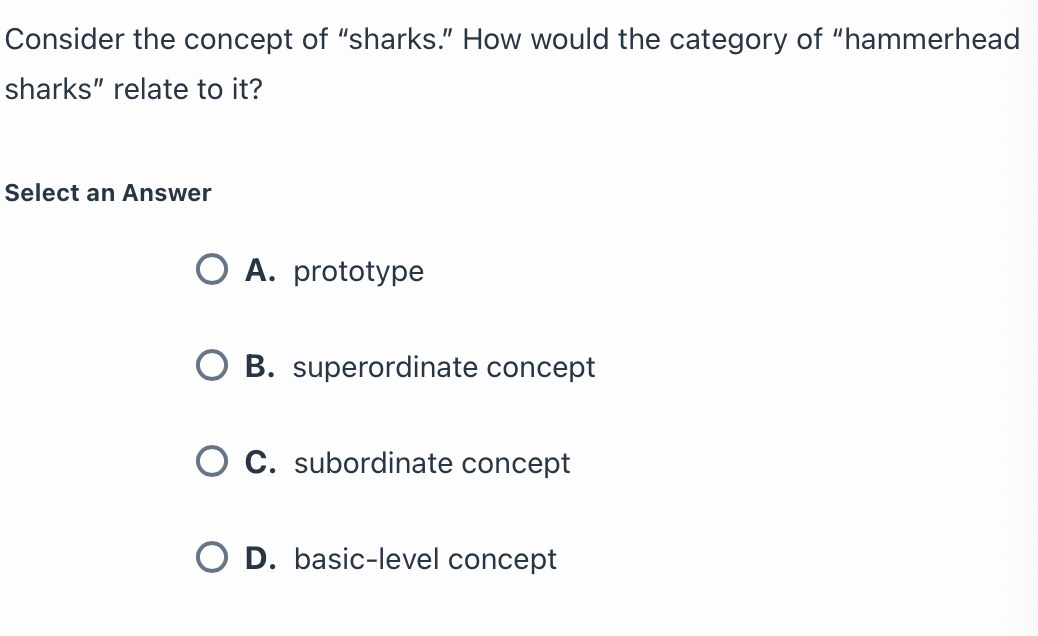The height and width of the screenshot is (636, 1038).
Task: Click "relate to it?" in the question
Action: pos(188,89)
